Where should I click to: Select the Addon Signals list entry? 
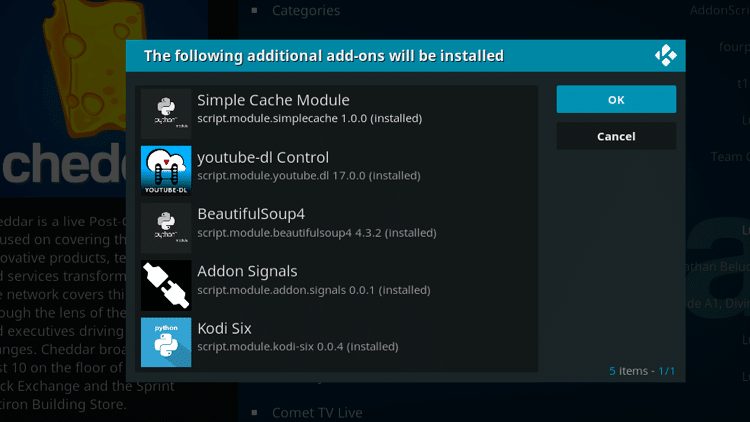click(x=337, y=285)
